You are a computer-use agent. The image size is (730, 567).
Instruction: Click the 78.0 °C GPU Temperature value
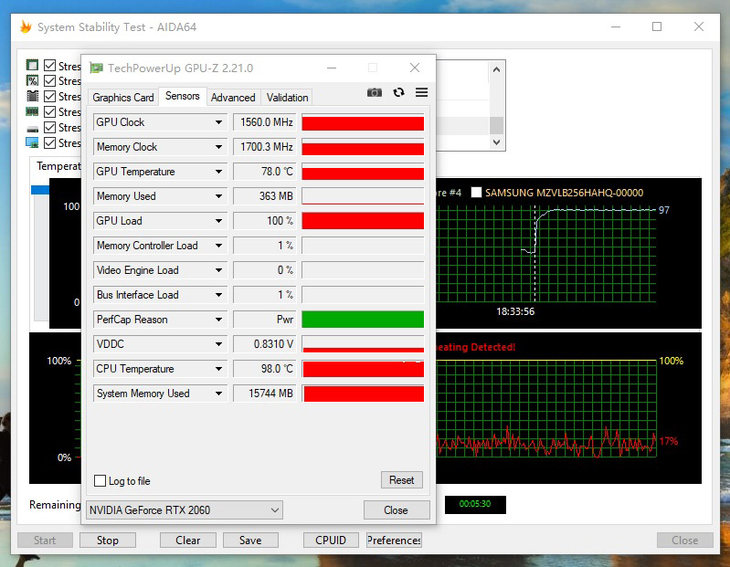[264, 171]
